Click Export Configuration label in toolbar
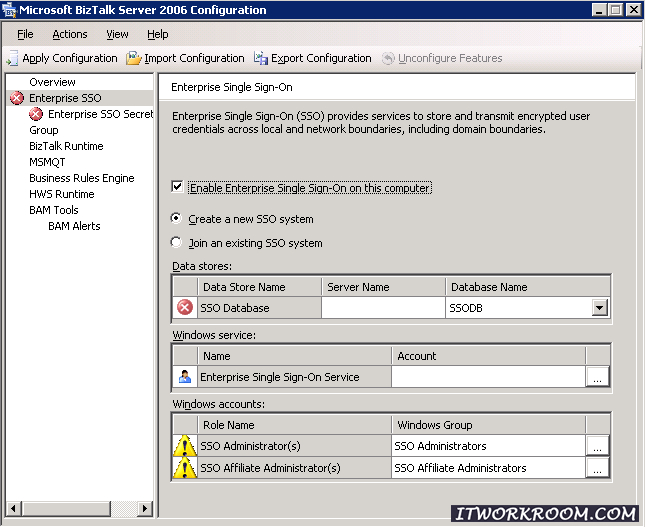645x527 pixels. pyautogui.click(x=321, y=58)
